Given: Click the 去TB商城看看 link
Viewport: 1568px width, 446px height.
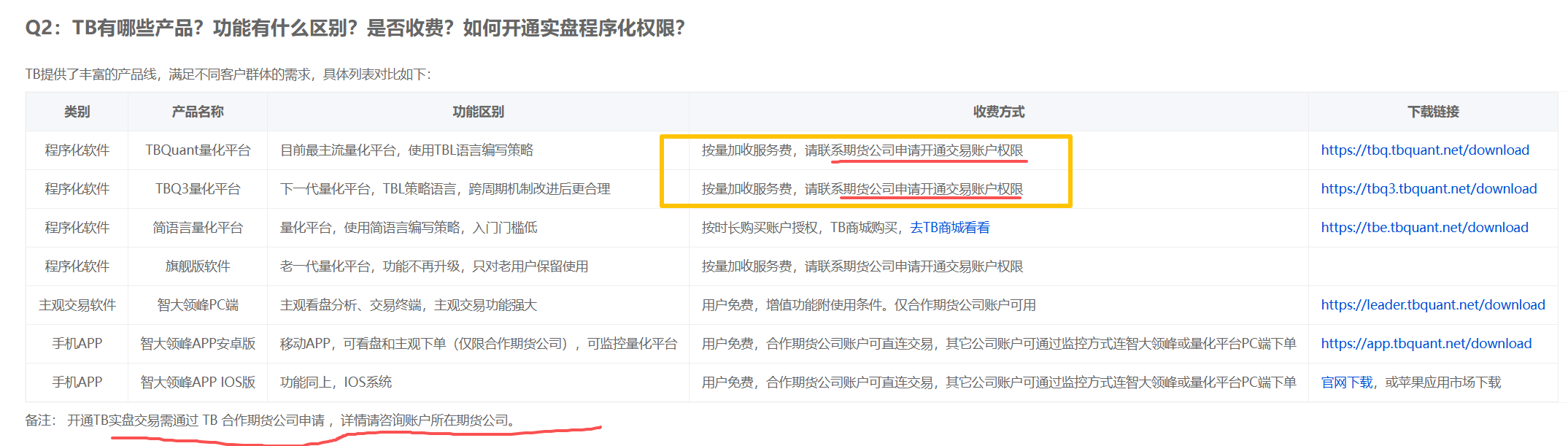Looking at the screenshot, I should (949, 228).
